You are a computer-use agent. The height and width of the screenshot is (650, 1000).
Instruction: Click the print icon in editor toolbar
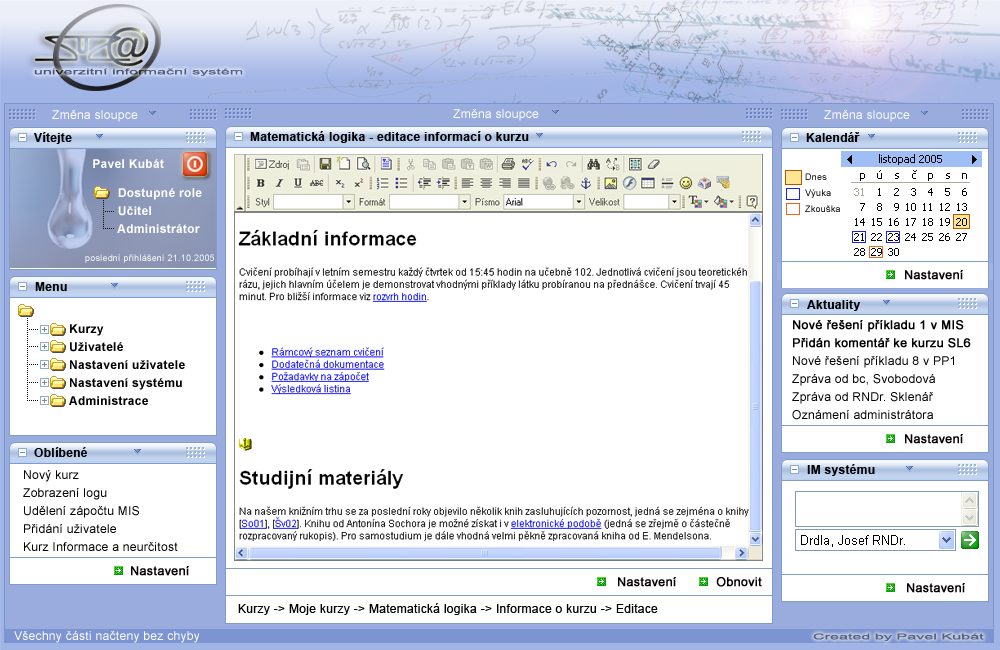pos(508,164)
